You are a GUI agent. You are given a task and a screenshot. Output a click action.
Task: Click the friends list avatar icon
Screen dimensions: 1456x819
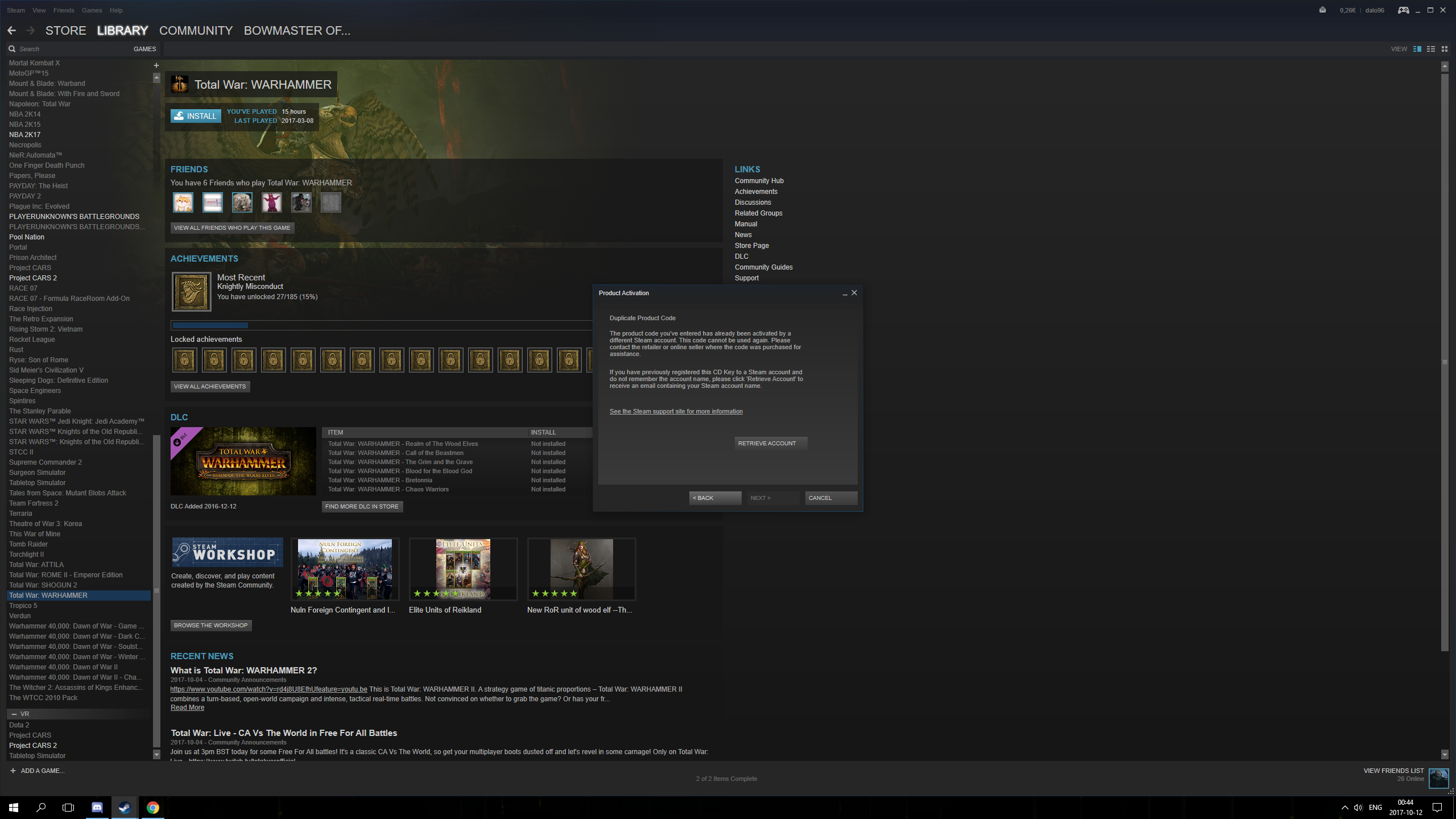click(x=1438, y=778)
